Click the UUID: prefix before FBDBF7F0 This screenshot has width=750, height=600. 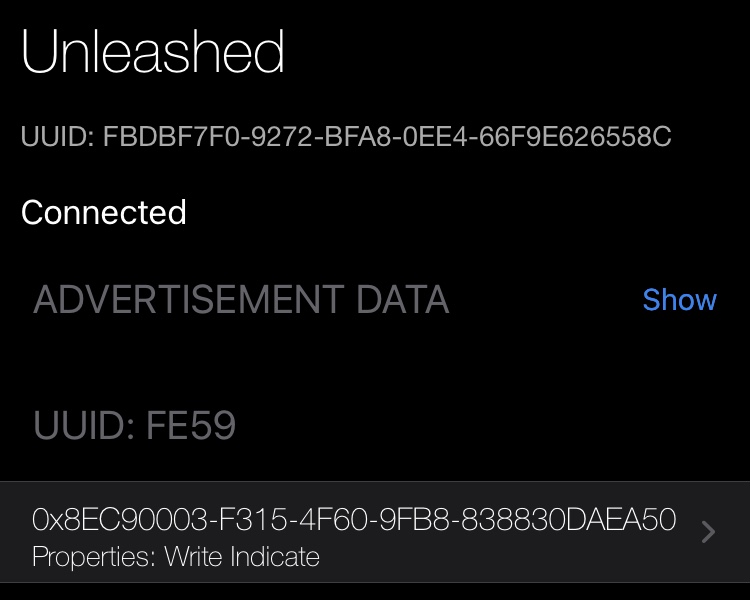(x=57, y=137)
